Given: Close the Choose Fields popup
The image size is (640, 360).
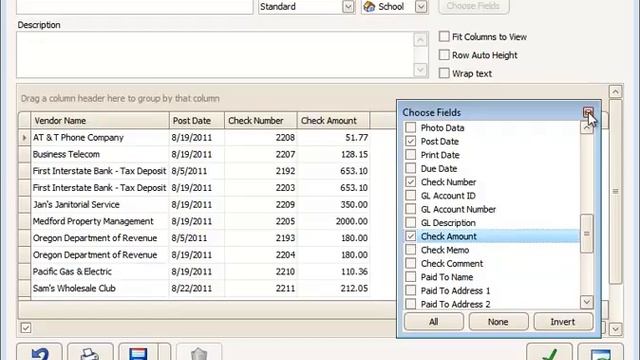Looking at the screenshot, I should click(588, 112).
